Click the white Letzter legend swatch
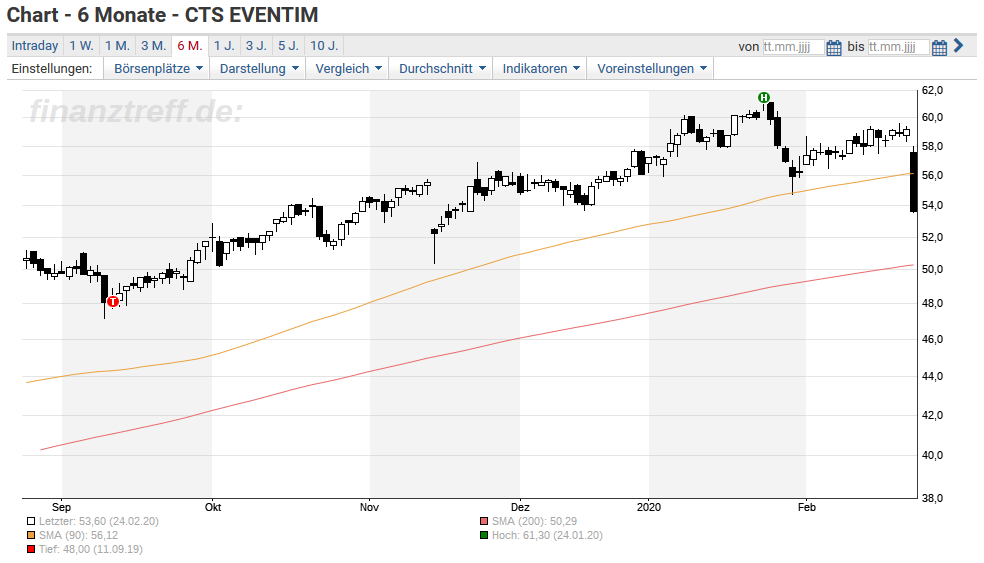The width and height of the screenshot is (984, 563). coord(31,521)
